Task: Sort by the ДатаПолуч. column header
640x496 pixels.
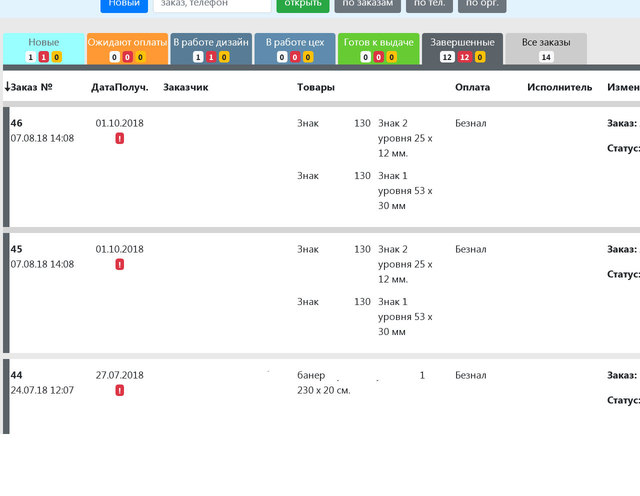Action: pyautogui.click(x=119, y=87)
